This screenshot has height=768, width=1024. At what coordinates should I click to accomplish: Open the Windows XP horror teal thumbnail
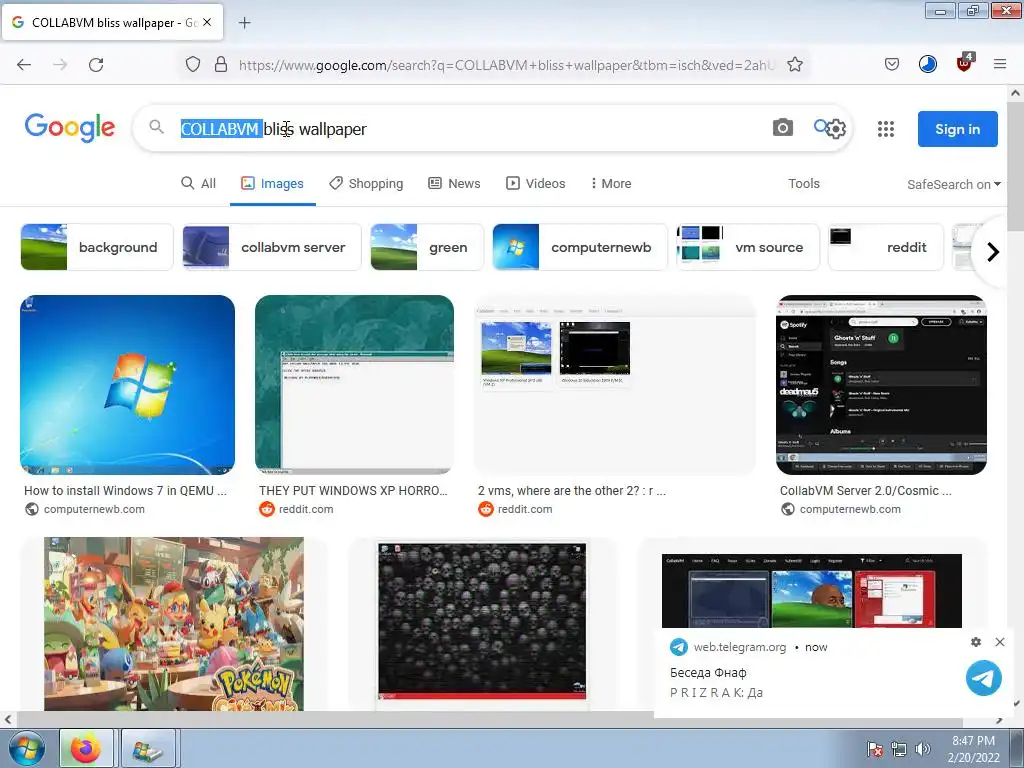click(355, 385)
